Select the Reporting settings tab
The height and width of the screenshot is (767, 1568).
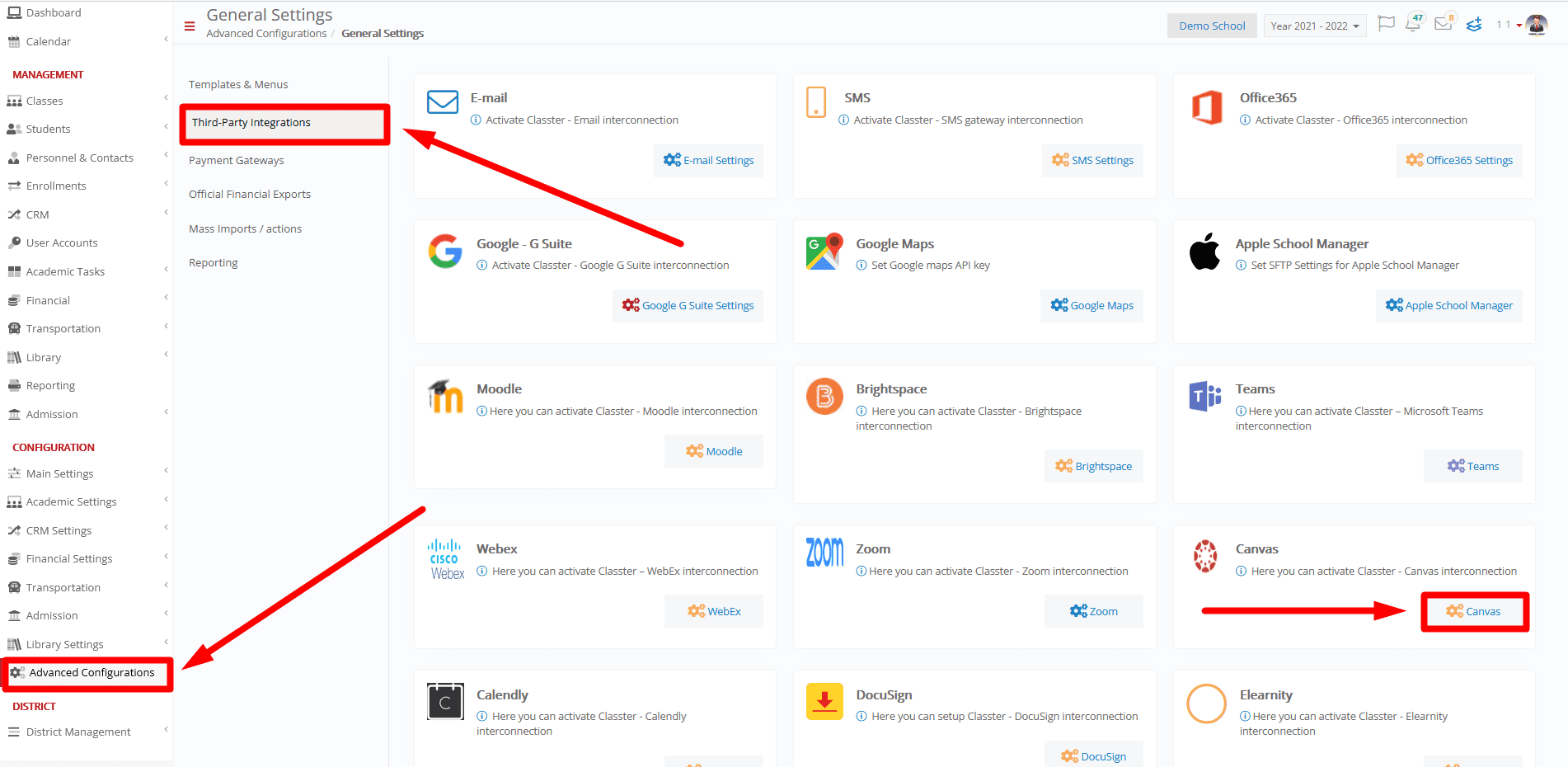point(214,262)
